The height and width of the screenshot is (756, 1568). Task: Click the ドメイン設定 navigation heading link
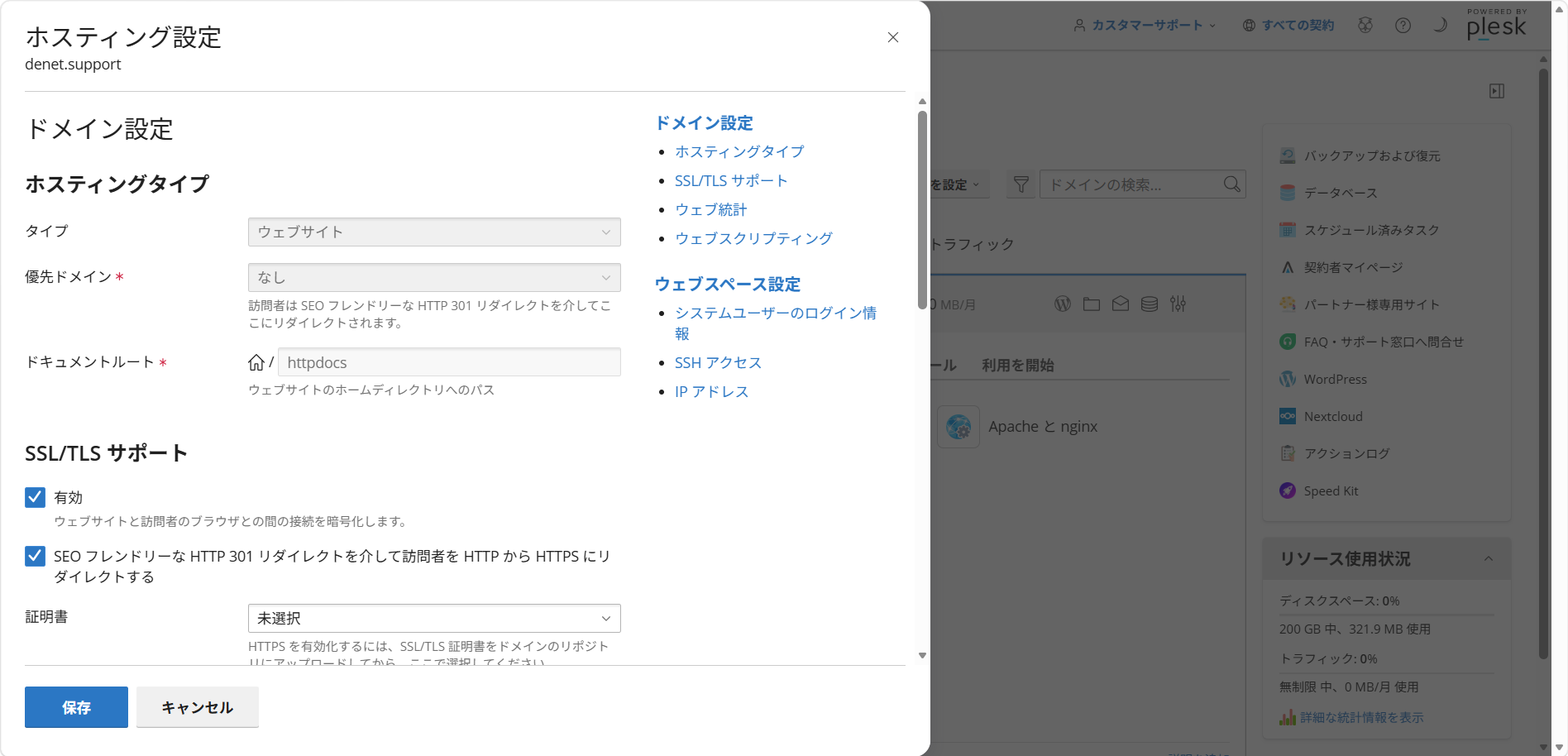[x=704, y=122]
